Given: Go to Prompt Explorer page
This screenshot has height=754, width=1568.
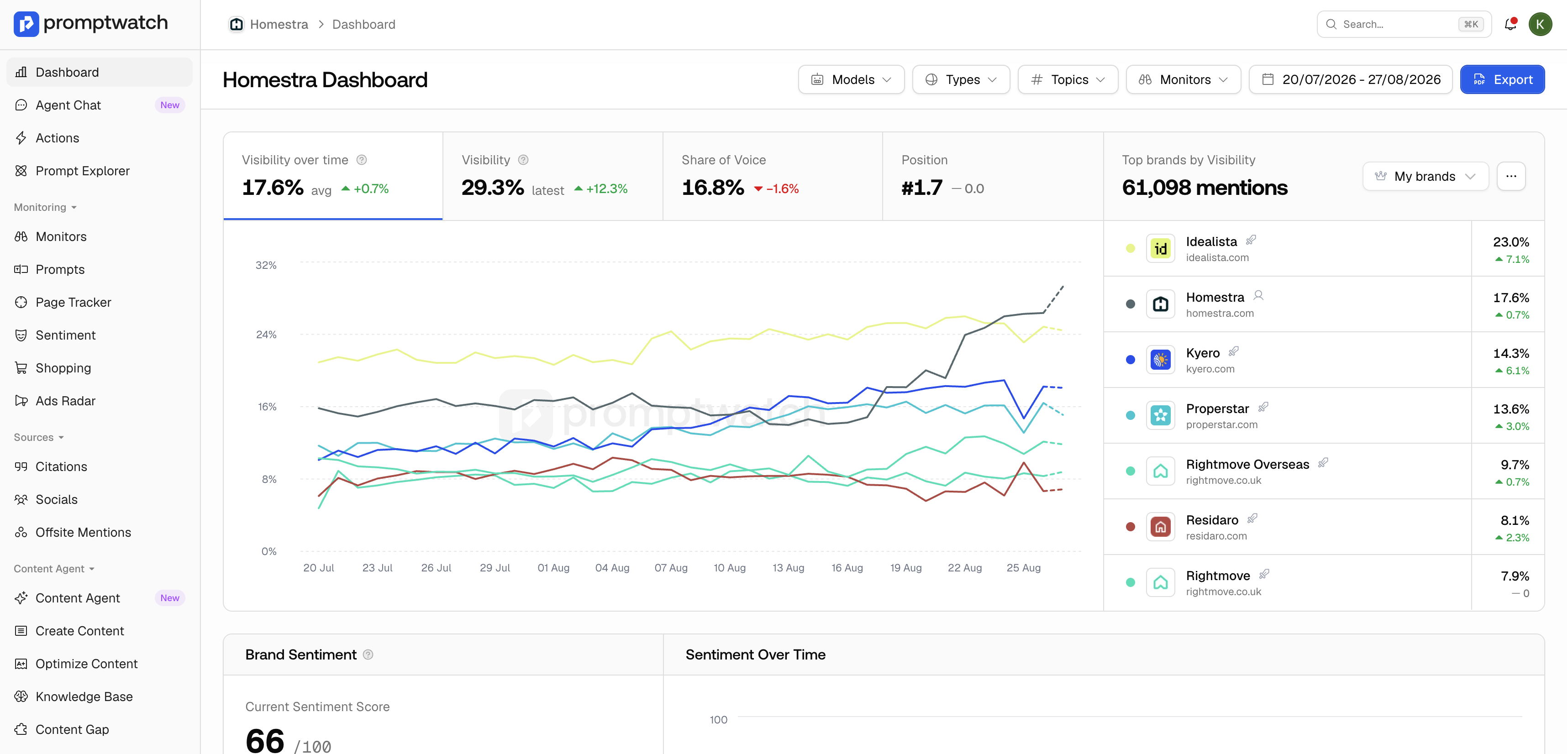Looking at the screenshot, I should 99,171.
